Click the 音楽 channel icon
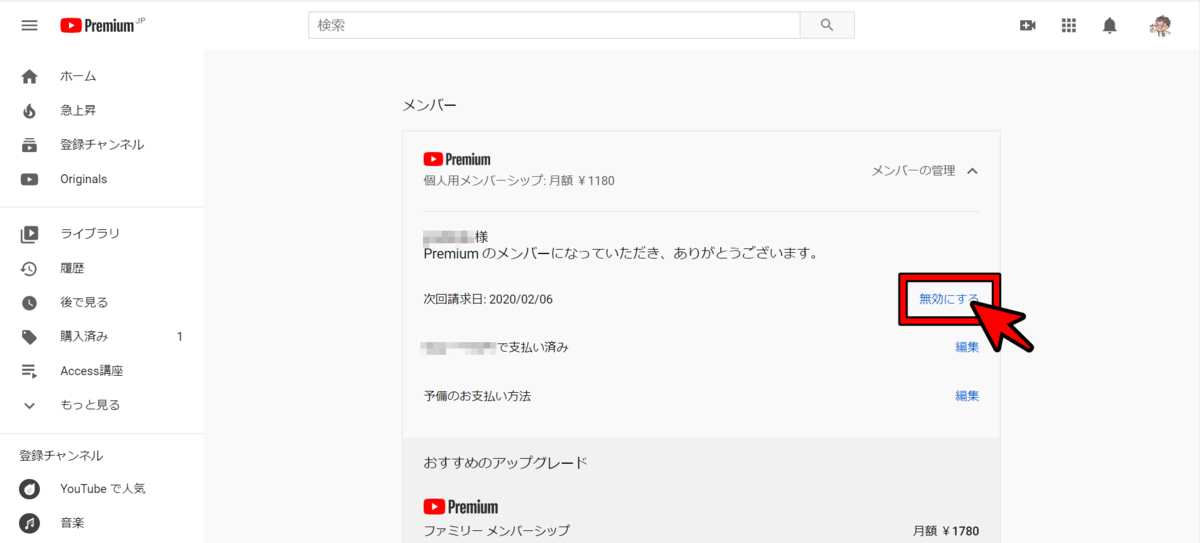 pyautogui.click(x=31, y=523)
